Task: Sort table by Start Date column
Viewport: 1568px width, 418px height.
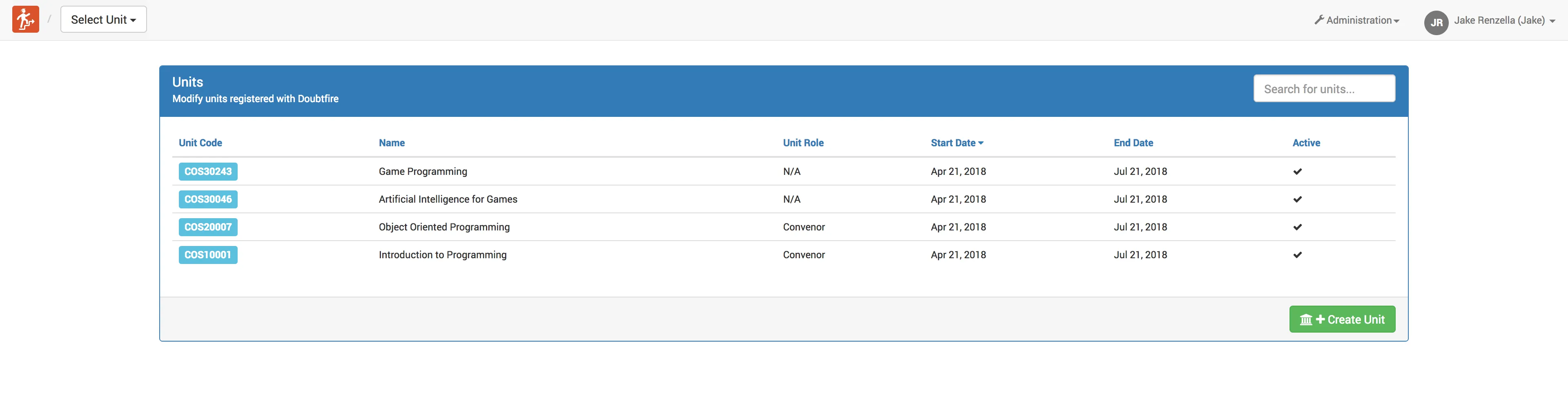Action: (x=956, y=143)
